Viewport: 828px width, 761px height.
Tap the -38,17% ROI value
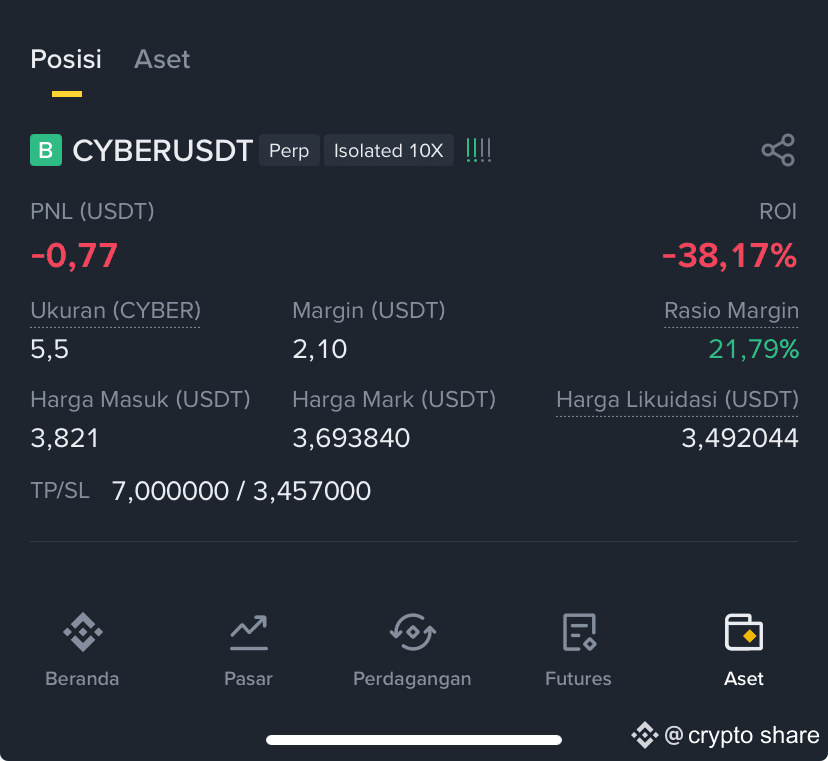click(729, 256)
